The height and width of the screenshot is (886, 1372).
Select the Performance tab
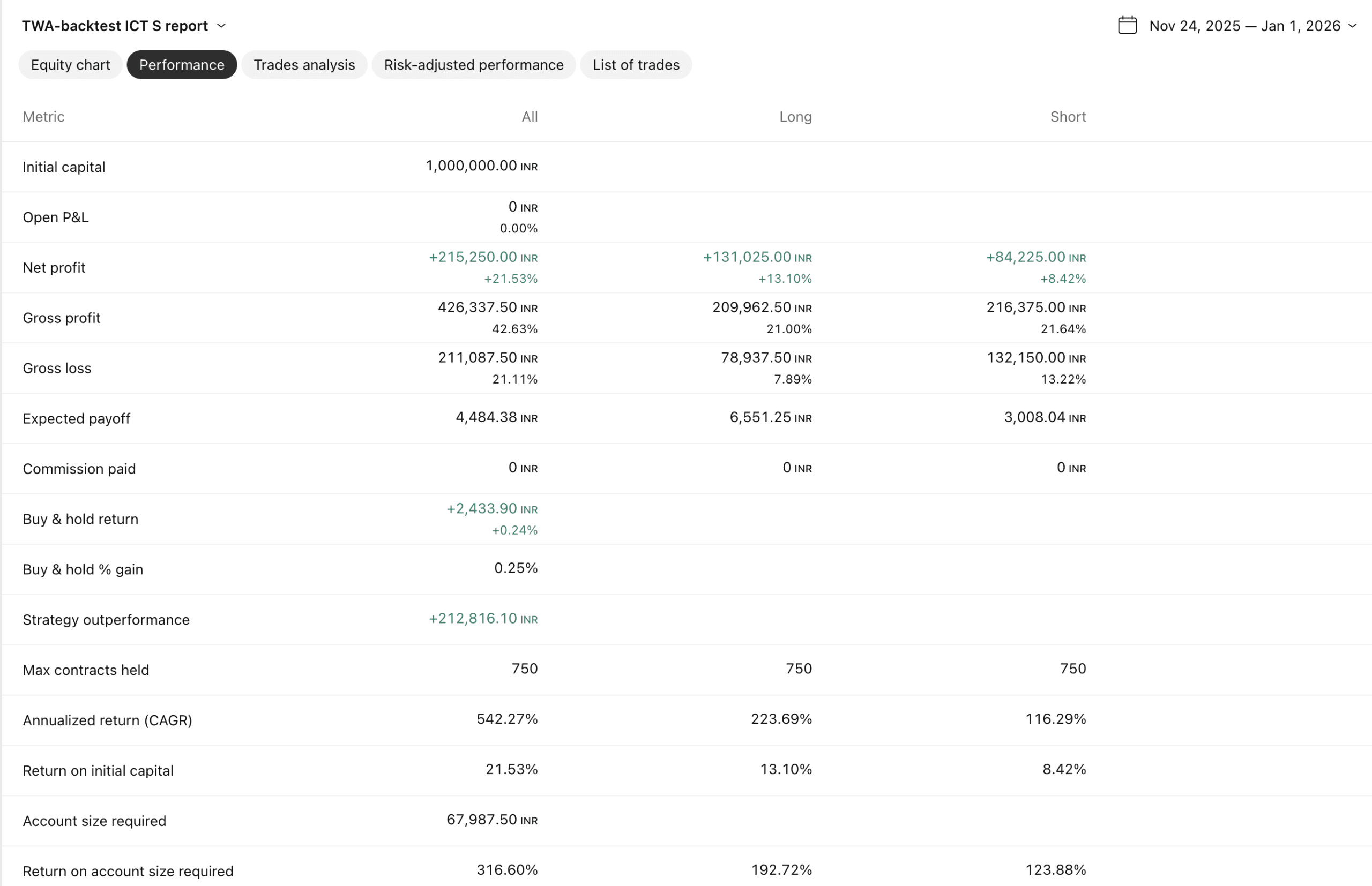tap(181, 64)
